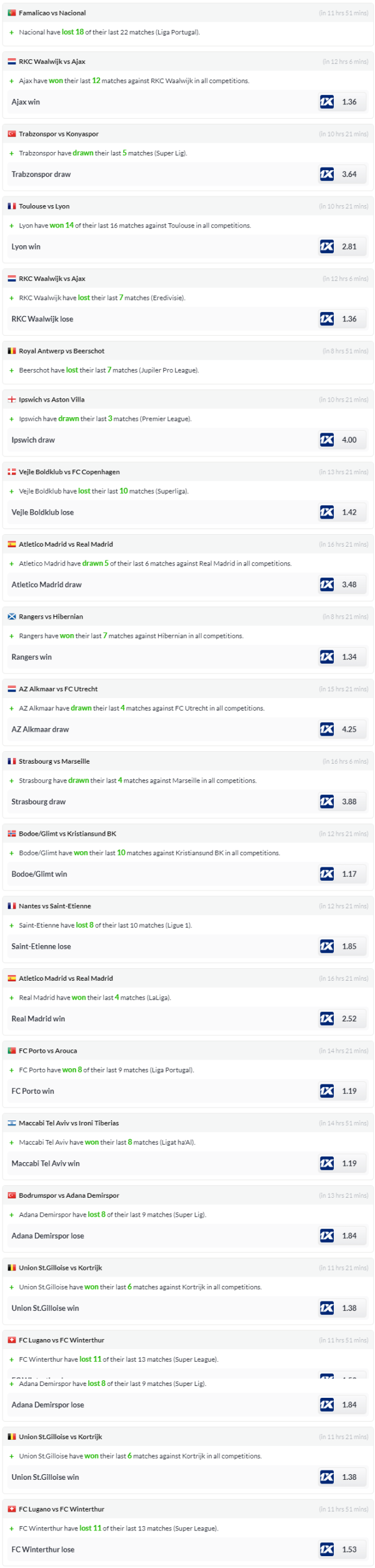Viewport: 375px width, 1568px height.
Task: Click the 1X bookmaker icon for Lyon win
Action: point(327,247)
